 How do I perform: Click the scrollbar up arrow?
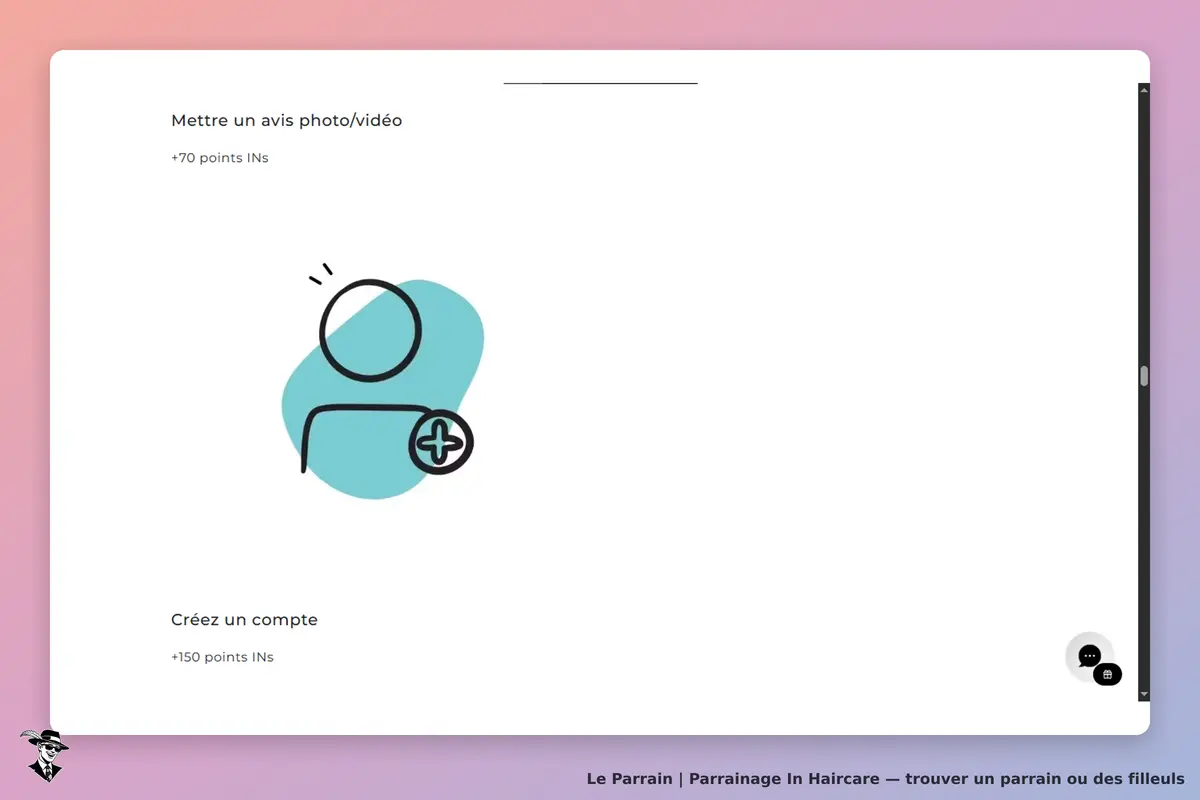pyautogui.click(x=1144, y=89)
